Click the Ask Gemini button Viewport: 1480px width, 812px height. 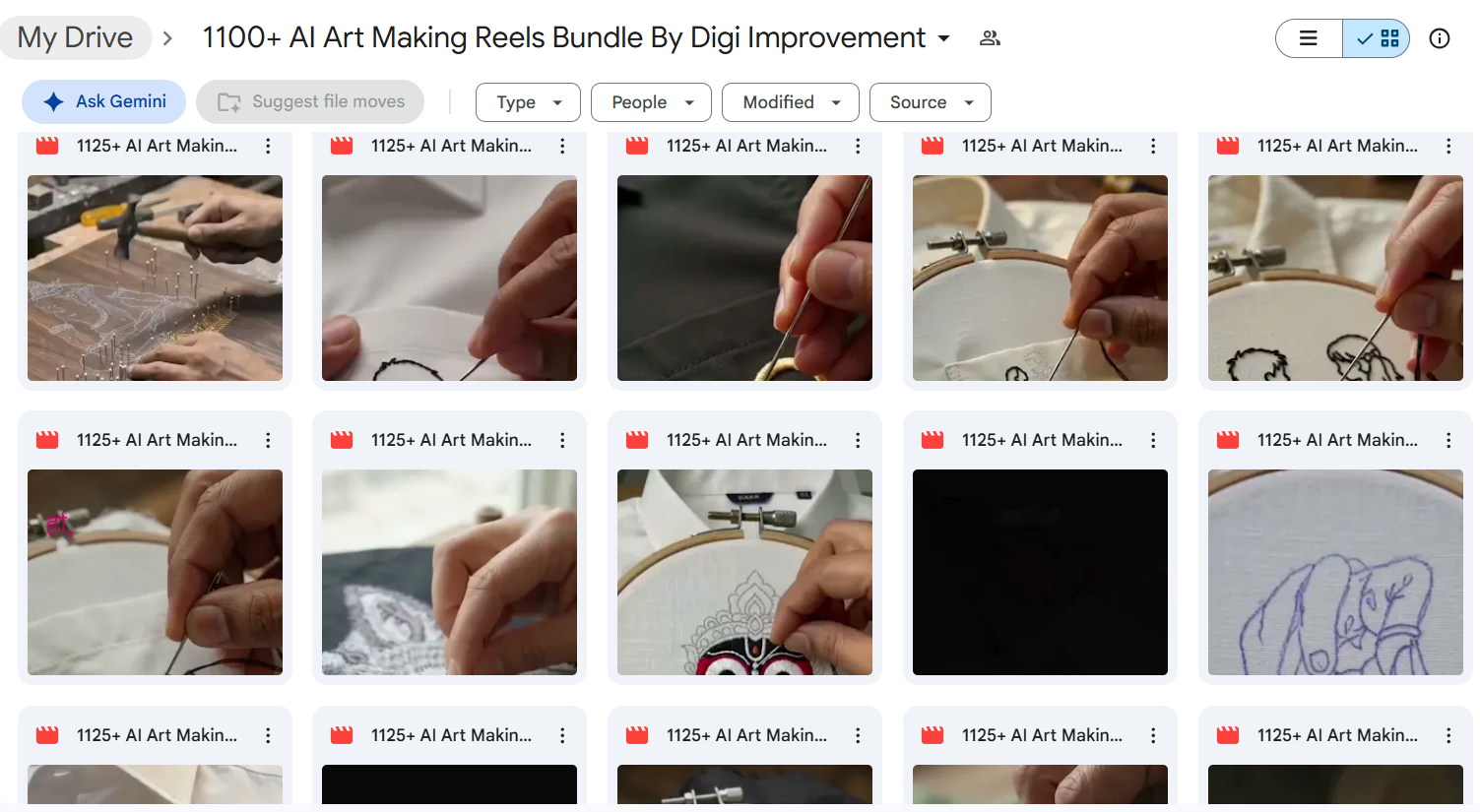point(103,101)
